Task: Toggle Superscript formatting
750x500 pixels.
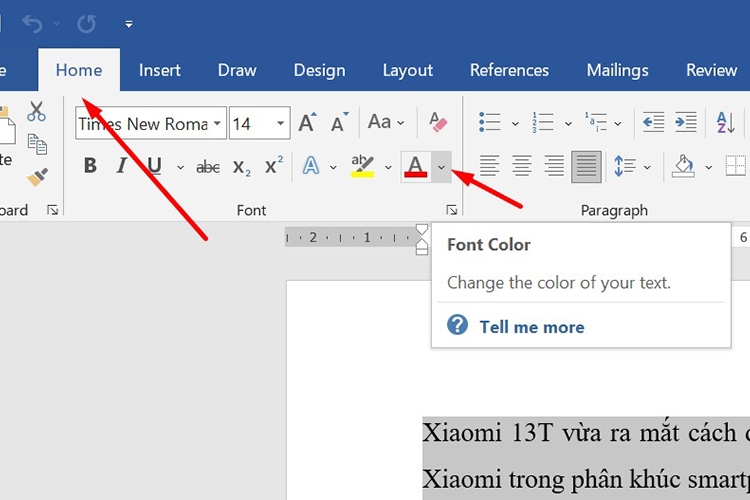Action: click(x=274, y=165)
